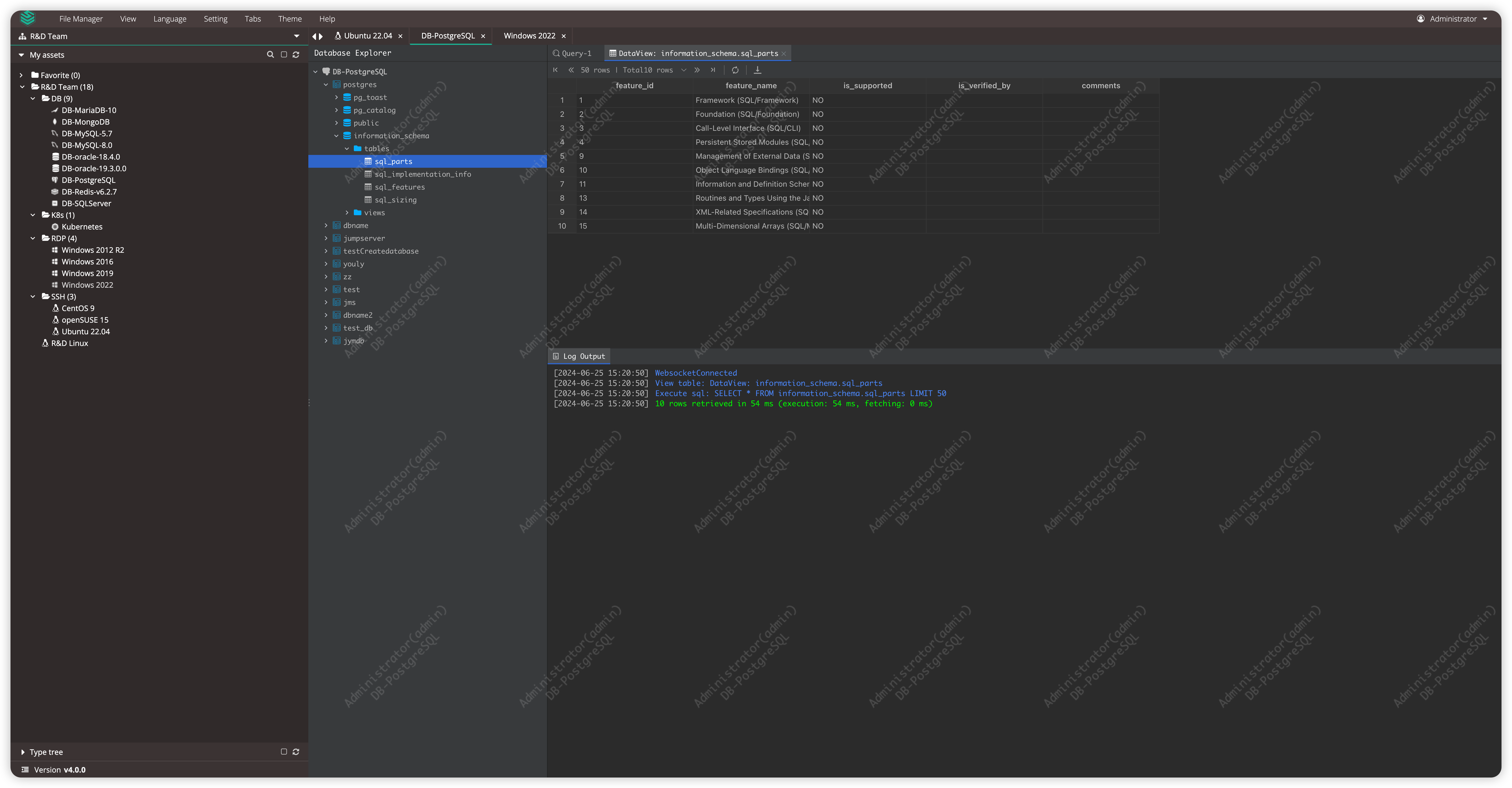The height and width of the screenshot is (788, 1512).
Task: Click the Administrator user avatar icon
Action: click(1421, 19)
